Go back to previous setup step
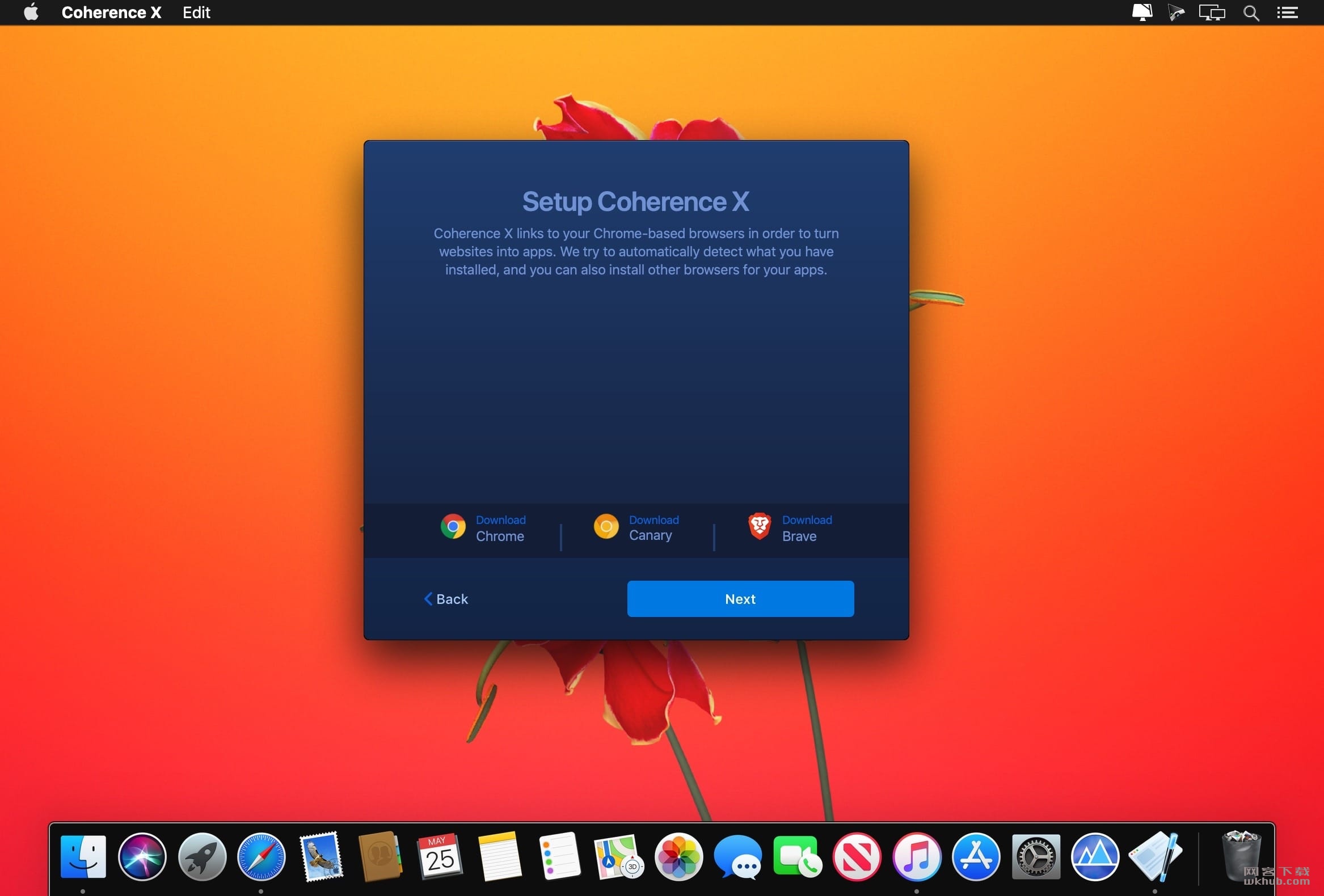The image size is (1324, 896). pos(446,599)
